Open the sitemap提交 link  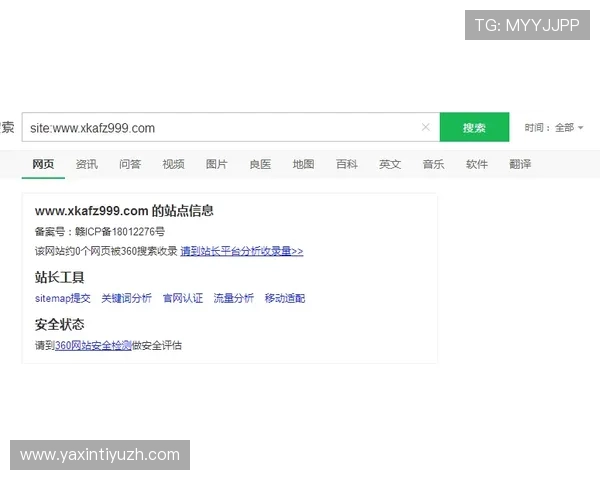click(x=63, y=298)
